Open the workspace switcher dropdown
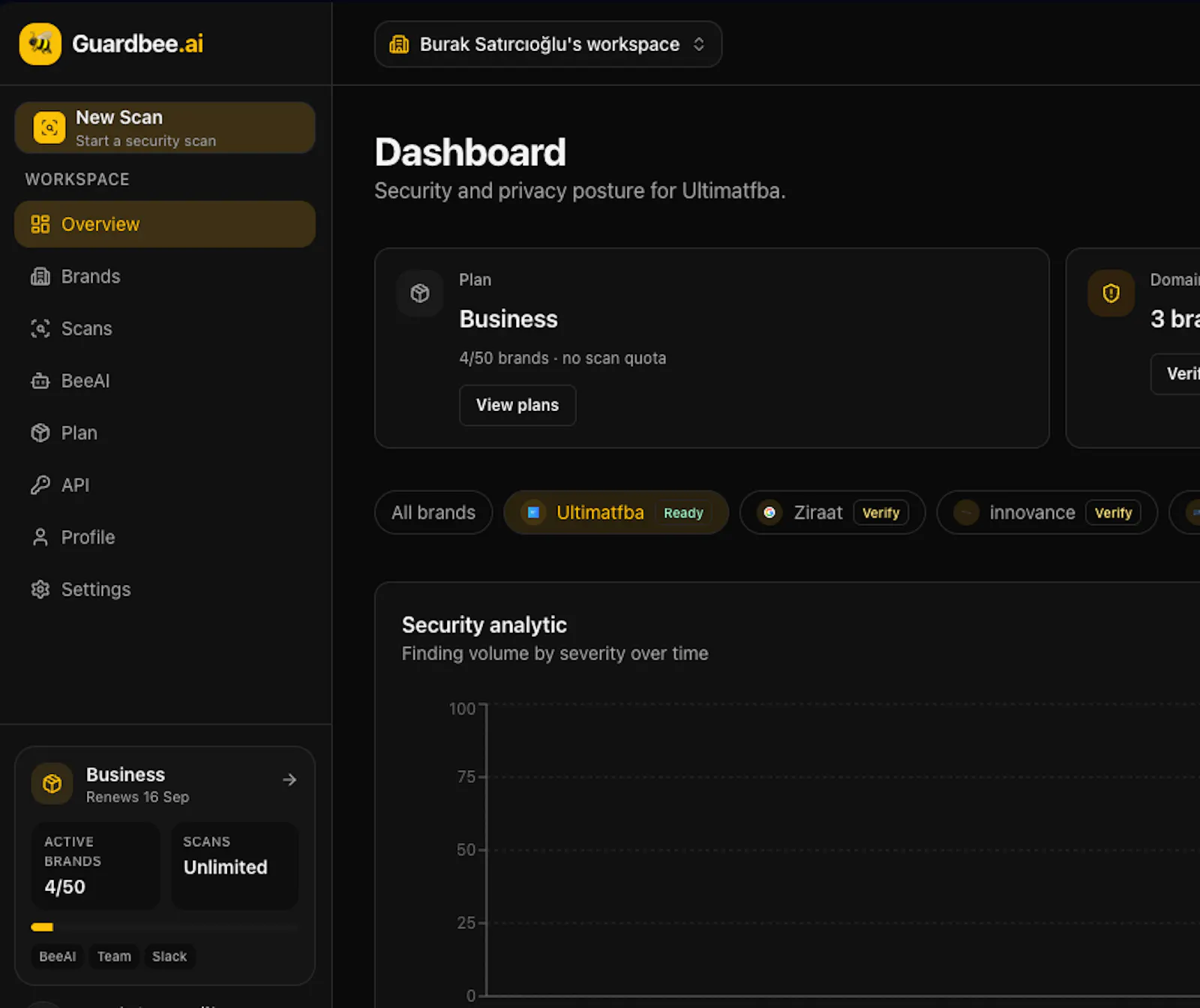This screenshot has width=1200, height=1008. click(x=548, y=44)
